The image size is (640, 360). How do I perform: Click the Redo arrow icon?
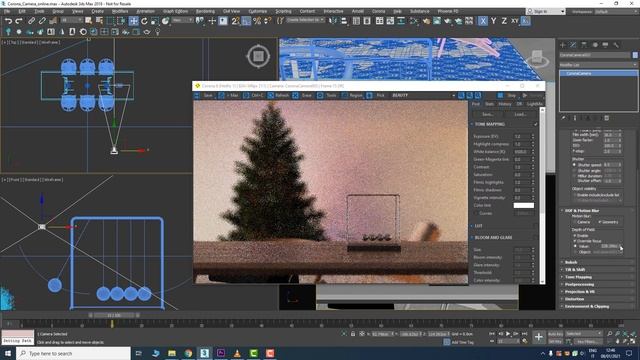[x=19, y=20]
